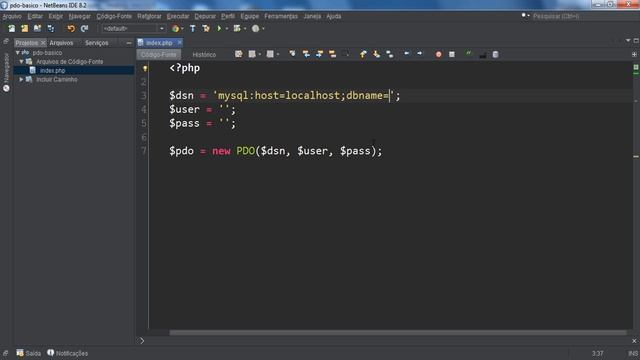640x360 pixels.
Task: Click the red Start Macro Recording icon
Action: 438,54
